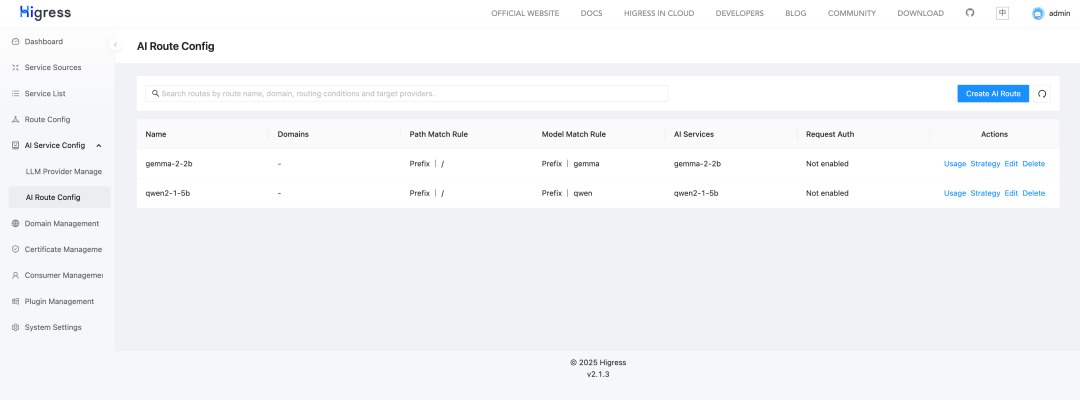Click the Higress logo

coord(45,13)
